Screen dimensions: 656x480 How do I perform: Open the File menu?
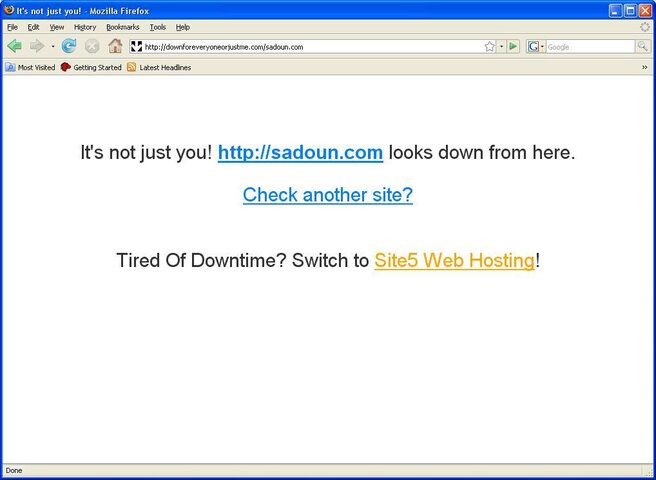pos(13,27)
